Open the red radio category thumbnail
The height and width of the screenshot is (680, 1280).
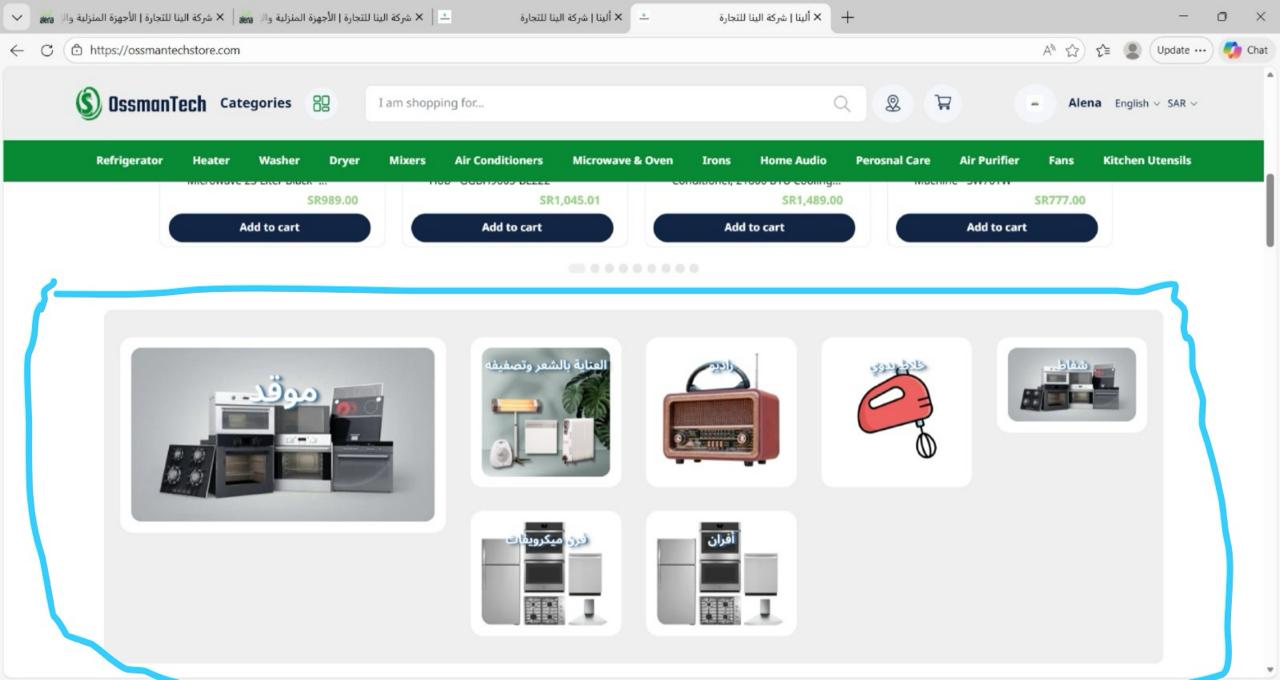721,411
